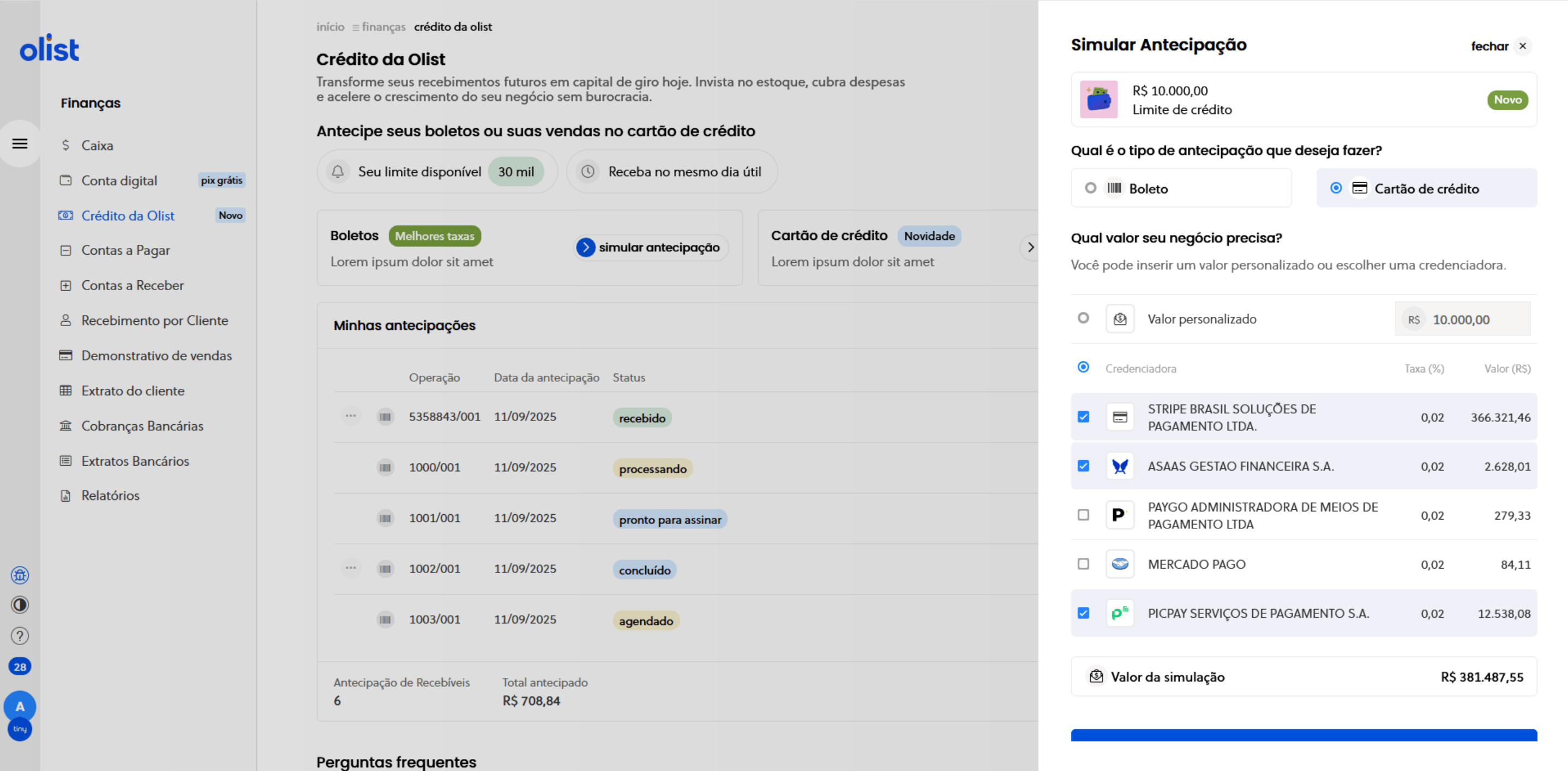Open notifications badge showing 28
1568x771 pixels.
point(20,667)
